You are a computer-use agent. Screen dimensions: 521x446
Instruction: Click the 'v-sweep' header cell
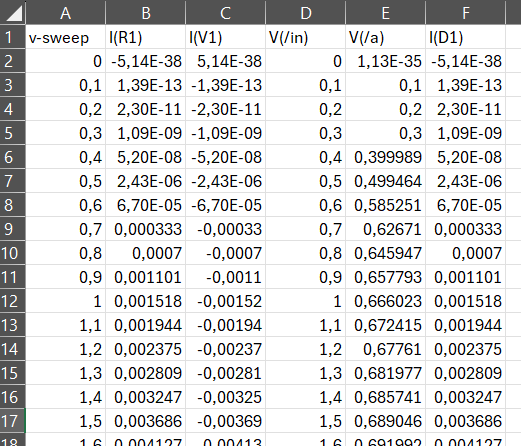(66, 37)
